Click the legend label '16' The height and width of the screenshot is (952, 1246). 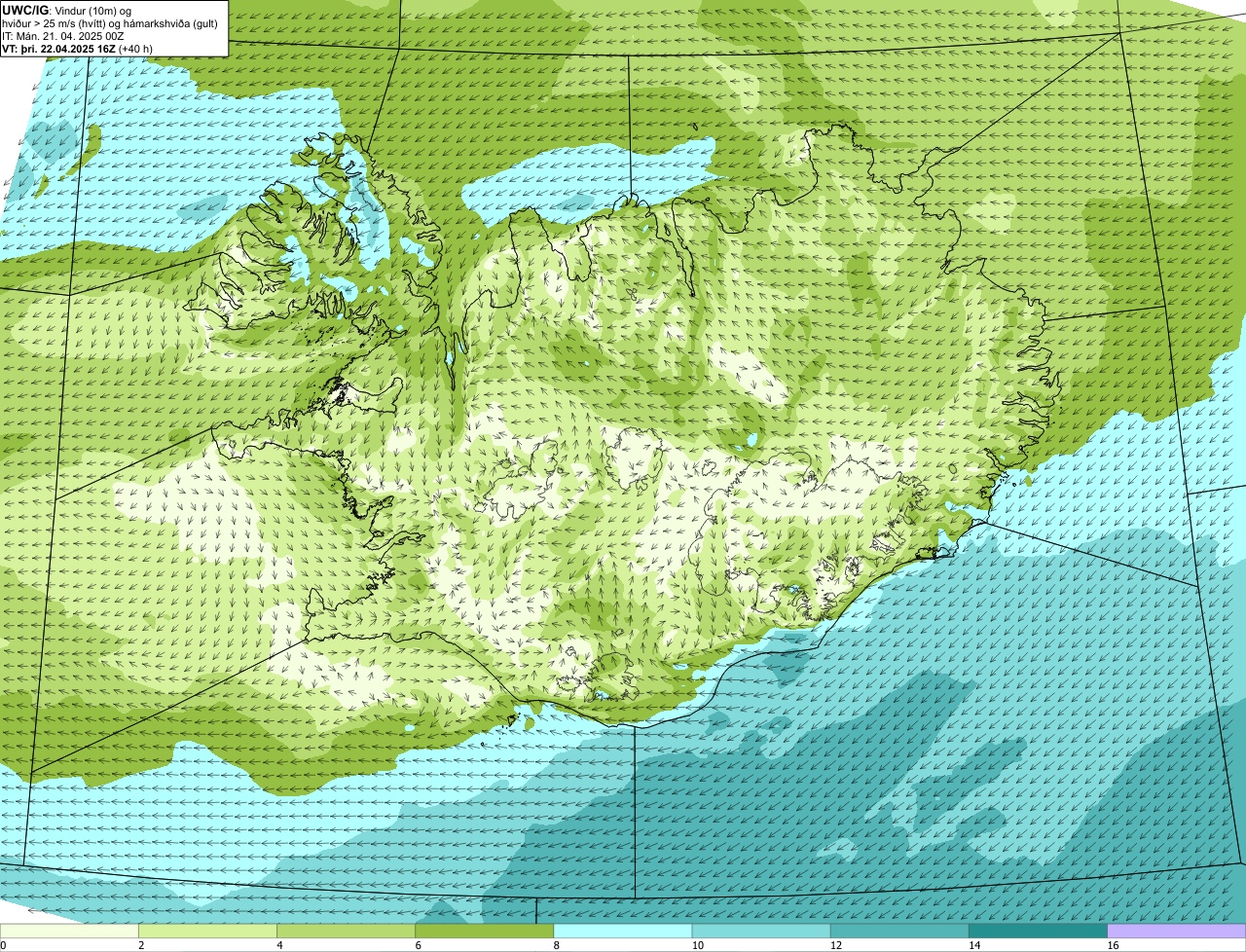tap(1113, 945)
